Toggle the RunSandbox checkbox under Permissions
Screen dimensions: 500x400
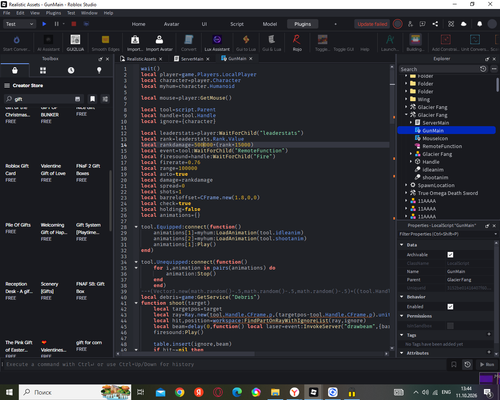click(450, 326)
